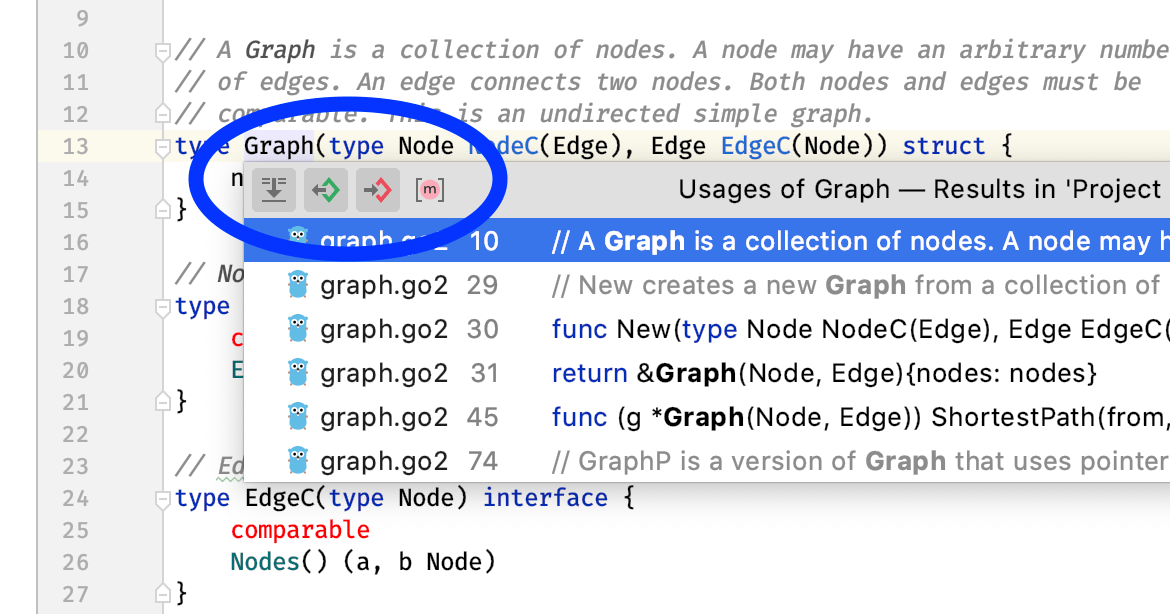Click line number 74 in usages list

483,461
